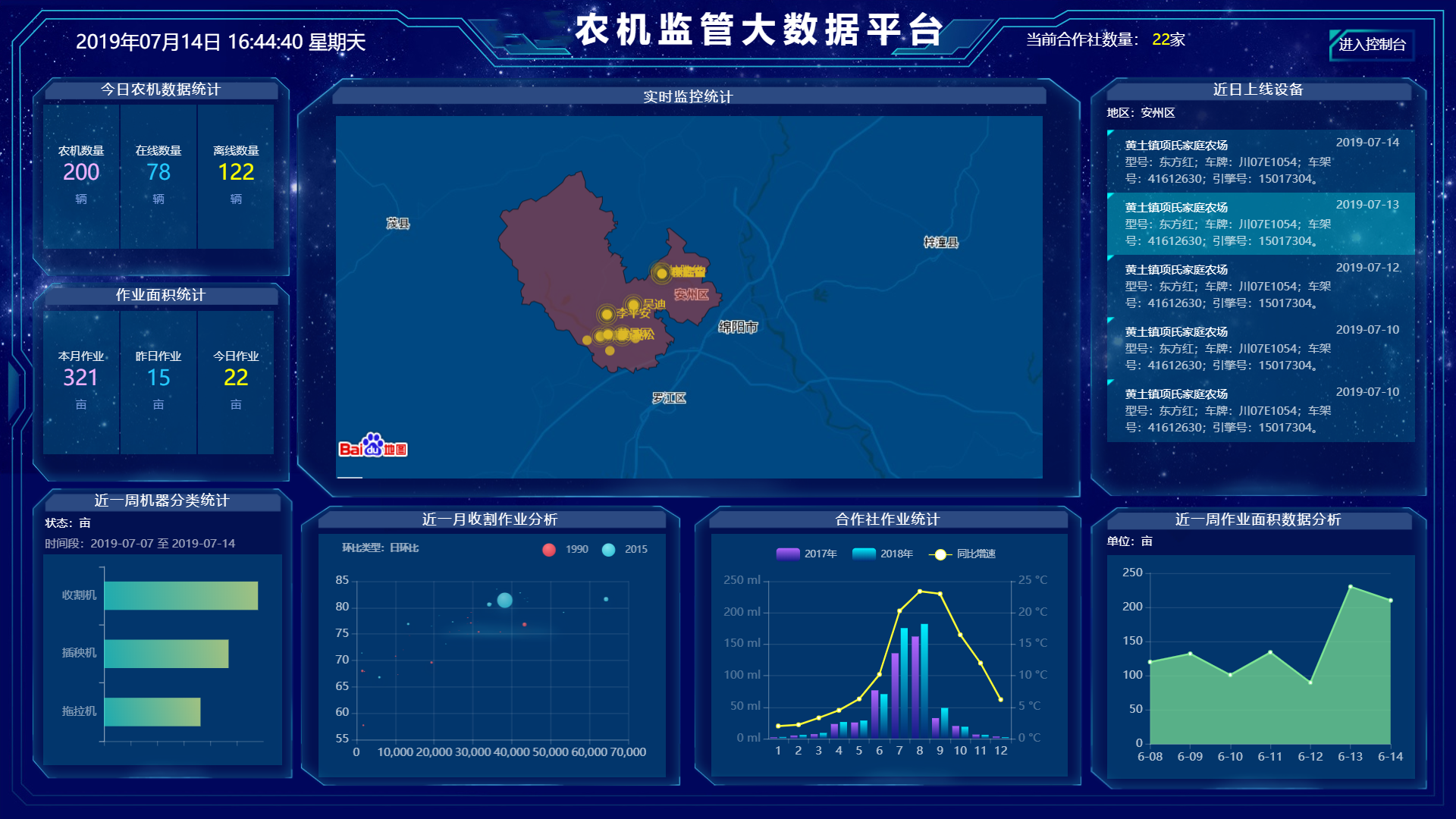The width and height of the screenshot is (1456, 819).
Task: Open the 2019-07-12 device entry
Action: 1260,285
